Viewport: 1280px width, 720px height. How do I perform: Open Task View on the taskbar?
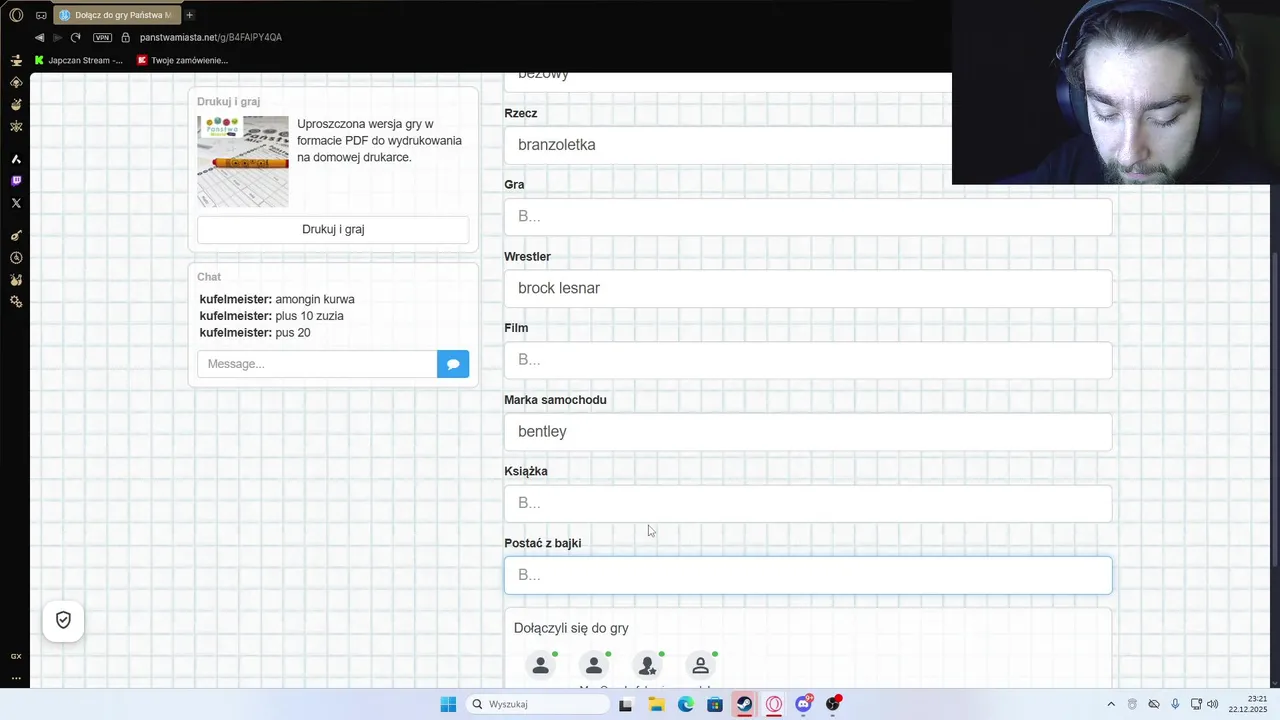pyautogui.click(x=625, y=704)
